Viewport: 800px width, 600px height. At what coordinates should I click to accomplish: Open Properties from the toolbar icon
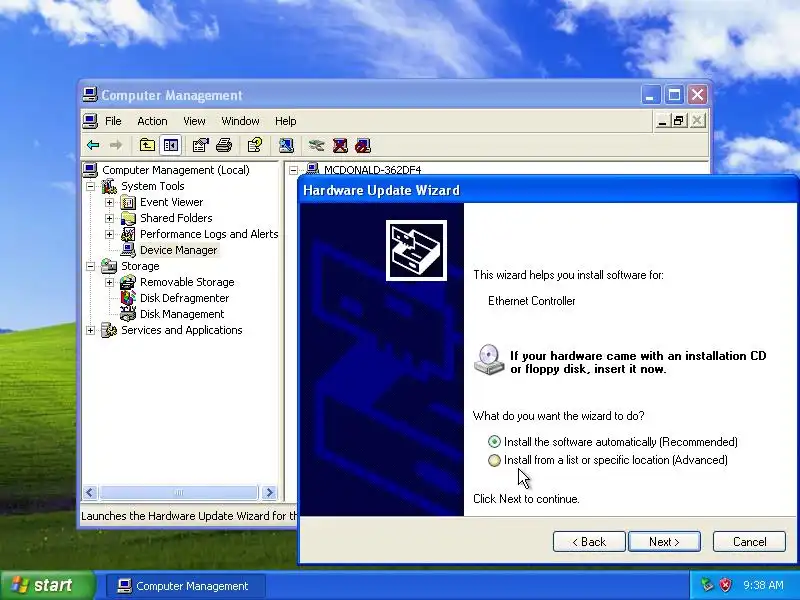(x=200, y=145)
